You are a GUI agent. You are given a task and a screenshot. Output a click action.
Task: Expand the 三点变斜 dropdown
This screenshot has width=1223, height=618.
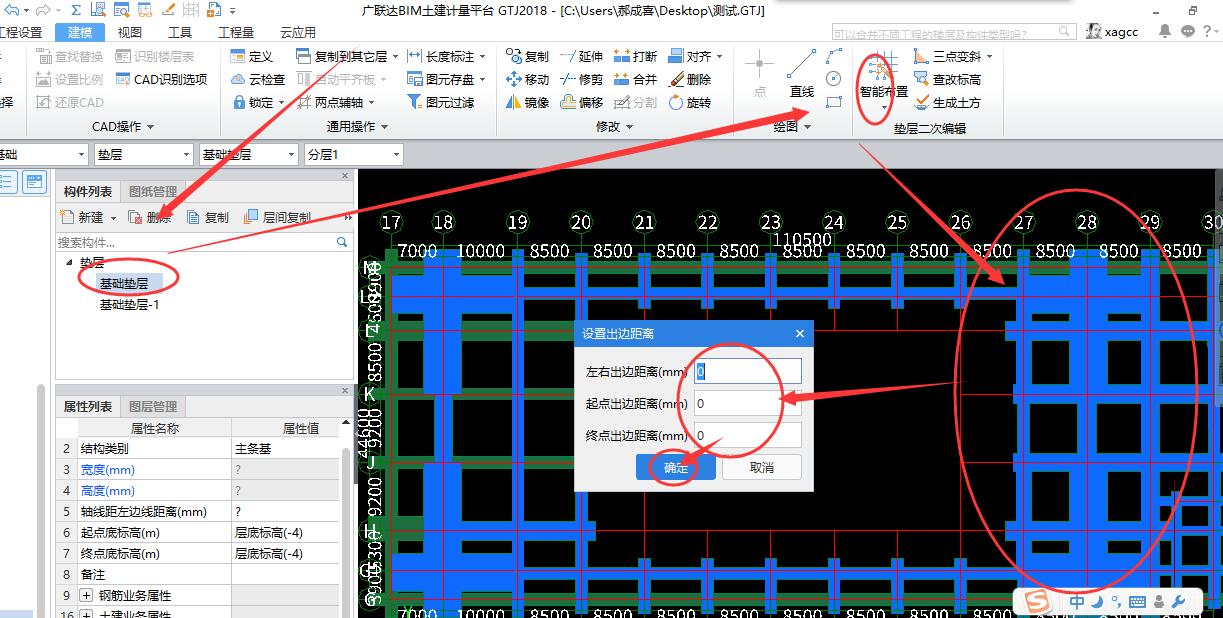coord(989,57)
